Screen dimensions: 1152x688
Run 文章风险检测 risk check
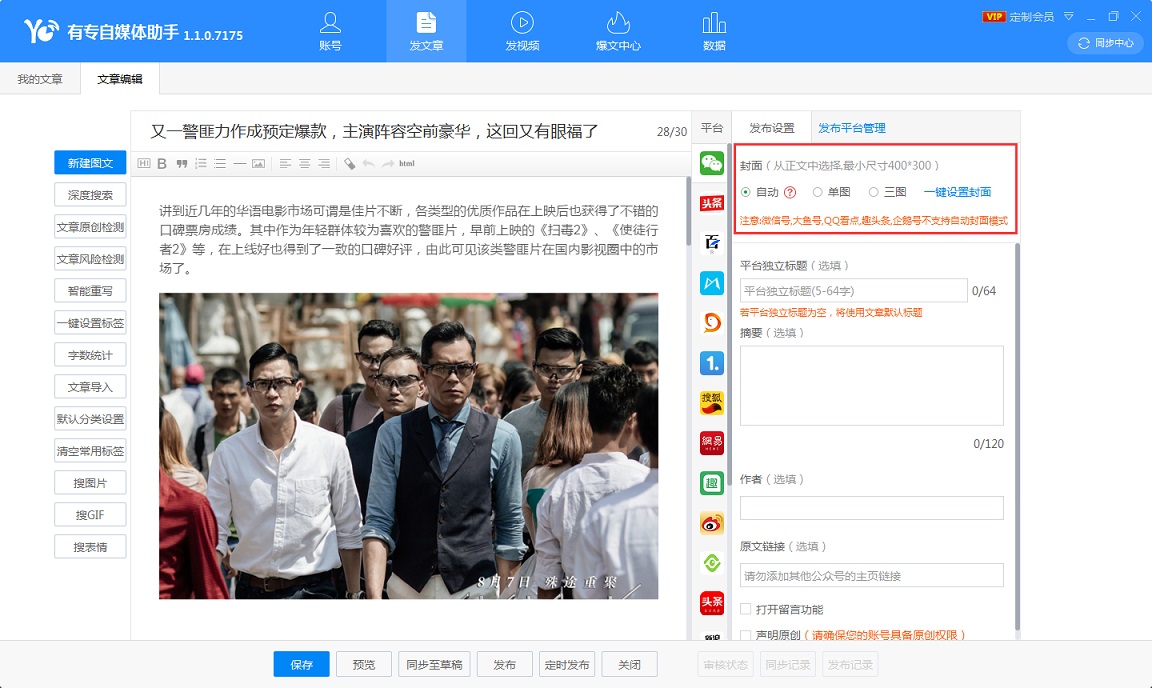[90, 259]
